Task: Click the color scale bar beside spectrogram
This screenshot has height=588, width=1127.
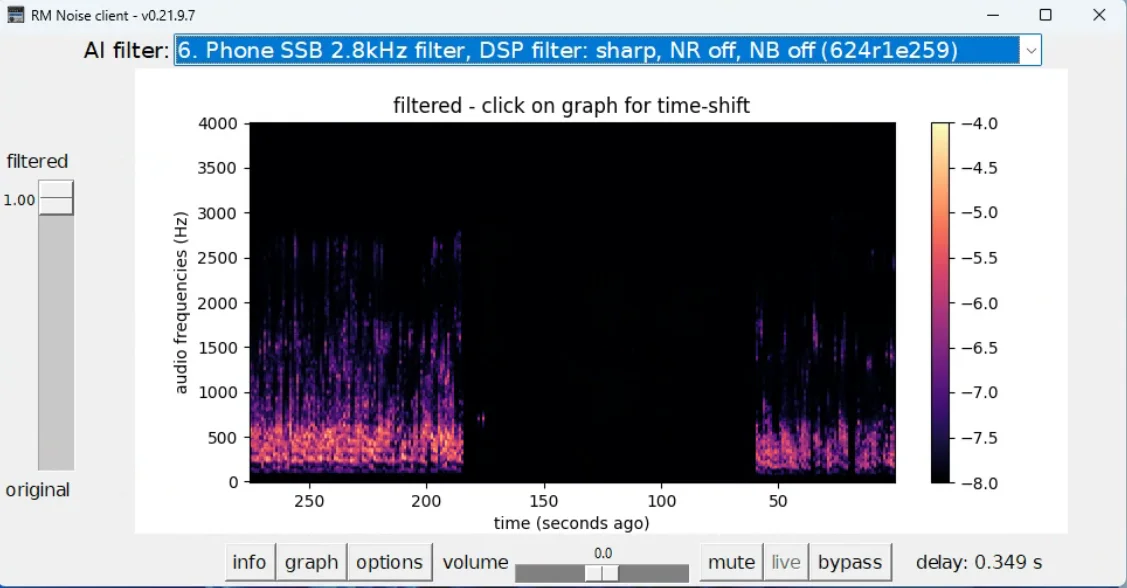Action: (940, 303)
